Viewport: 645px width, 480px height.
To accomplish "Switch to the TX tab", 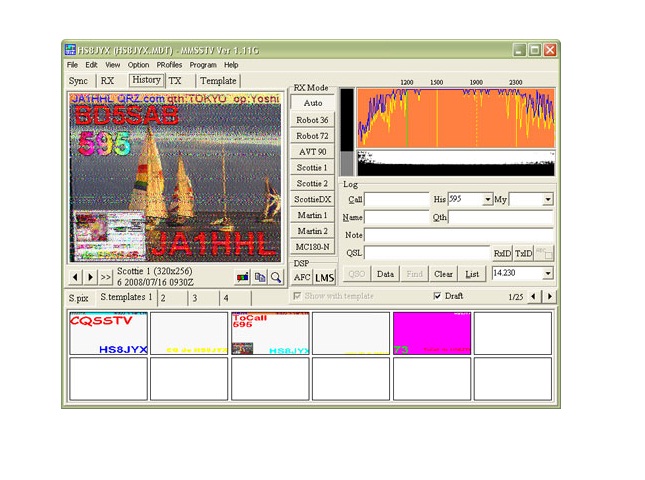I will click(x=175, y=81).
